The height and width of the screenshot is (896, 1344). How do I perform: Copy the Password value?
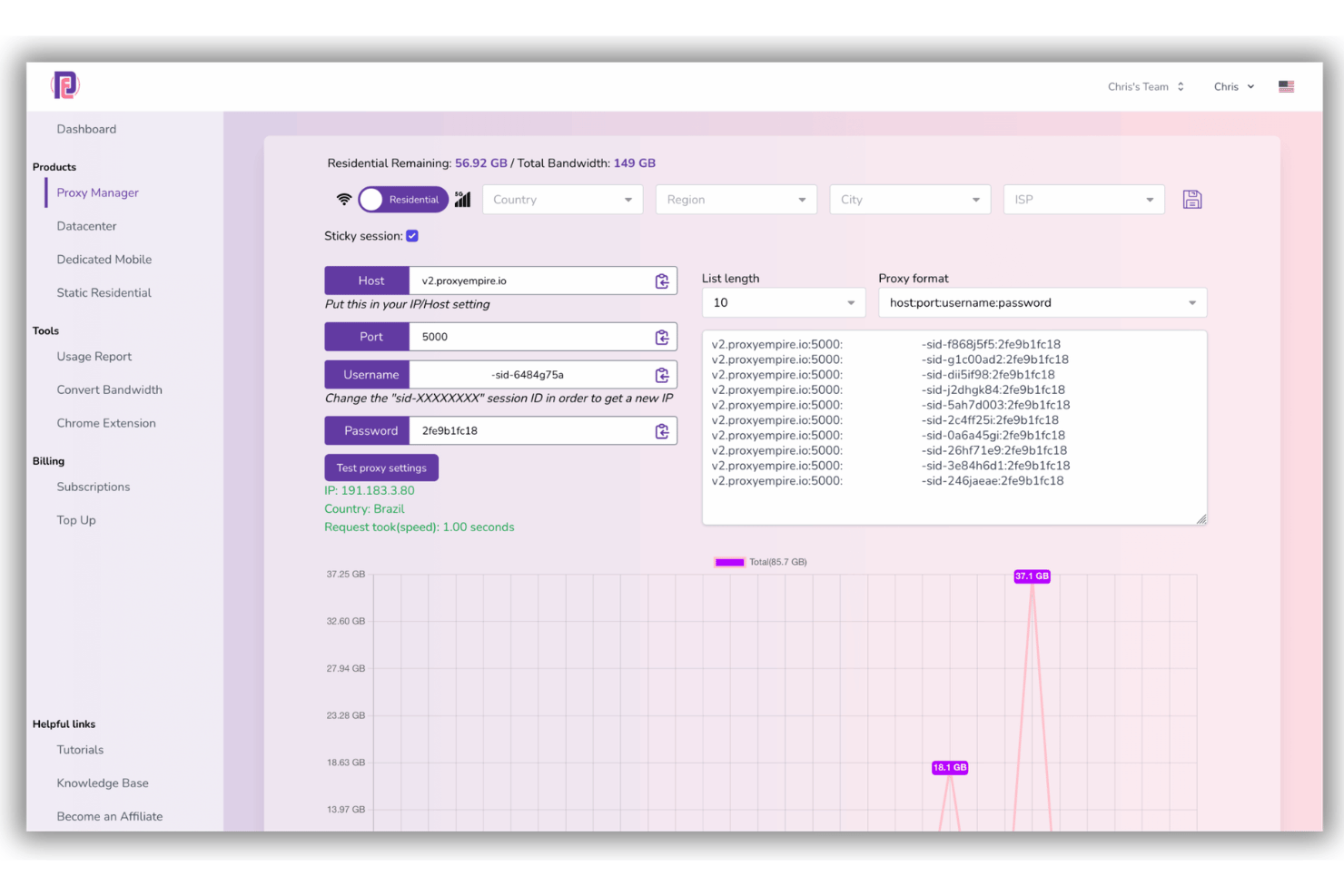[662, 431]
